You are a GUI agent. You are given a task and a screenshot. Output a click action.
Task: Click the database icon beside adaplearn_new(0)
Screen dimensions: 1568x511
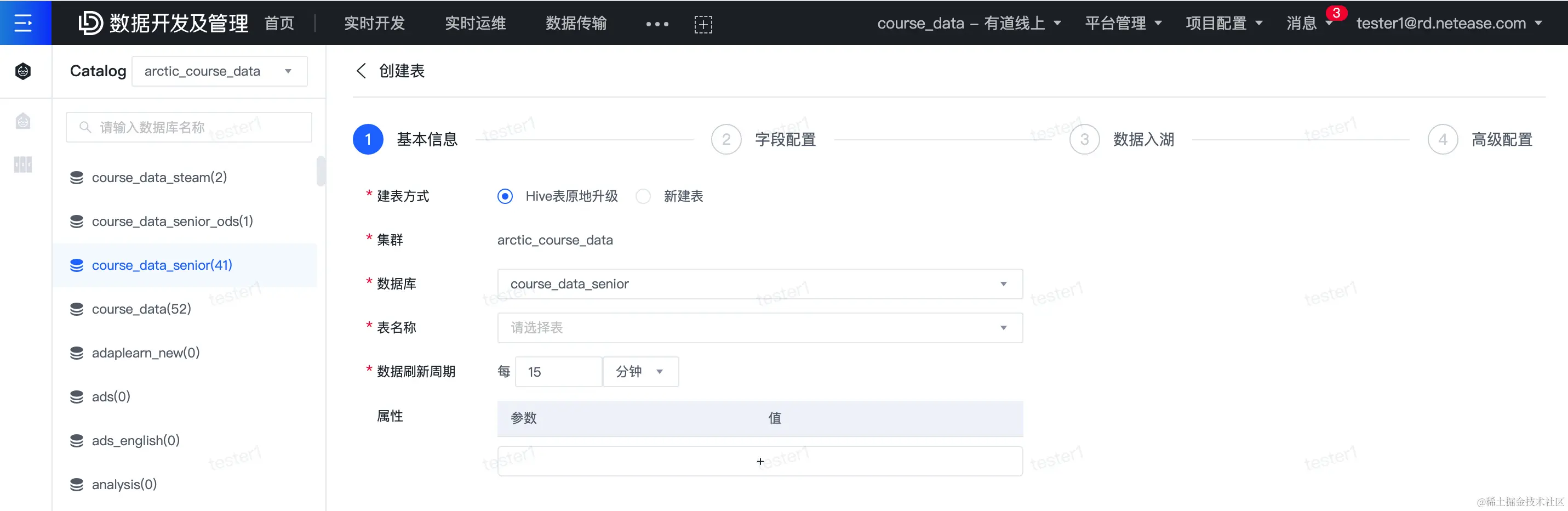pos(77,353)
